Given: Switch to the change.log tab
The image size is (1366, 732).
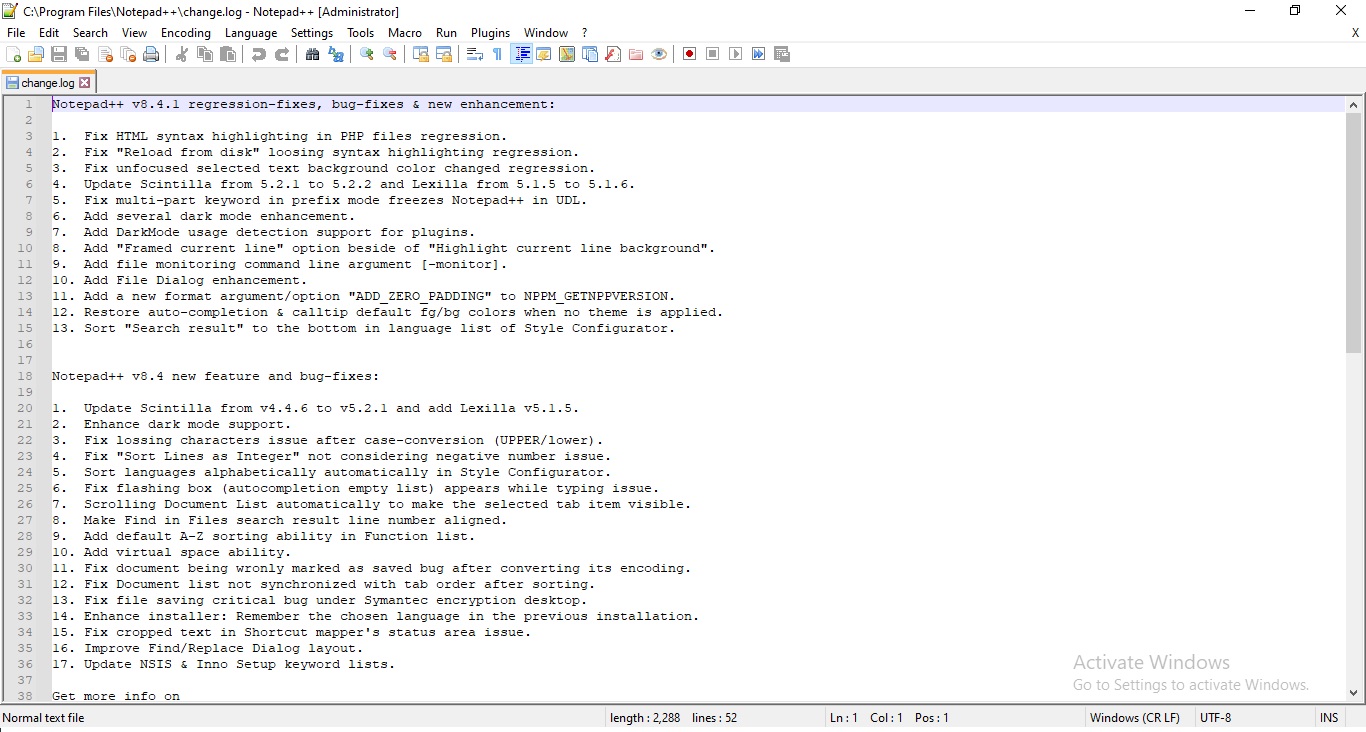Looking at the screenshot, I should click(x=46, y=83).
